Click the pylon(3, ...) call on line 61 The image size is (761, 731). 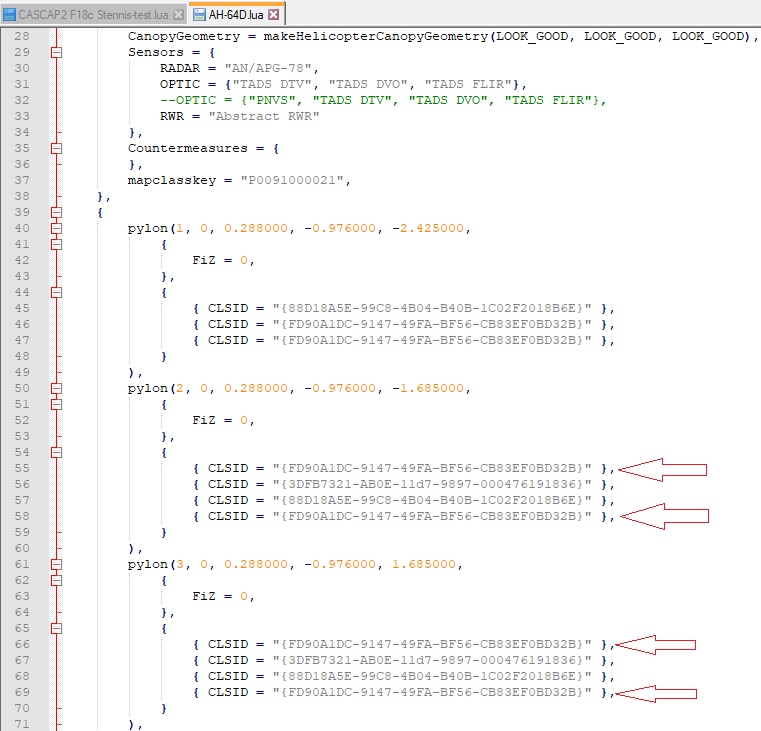tap(295, 564)
